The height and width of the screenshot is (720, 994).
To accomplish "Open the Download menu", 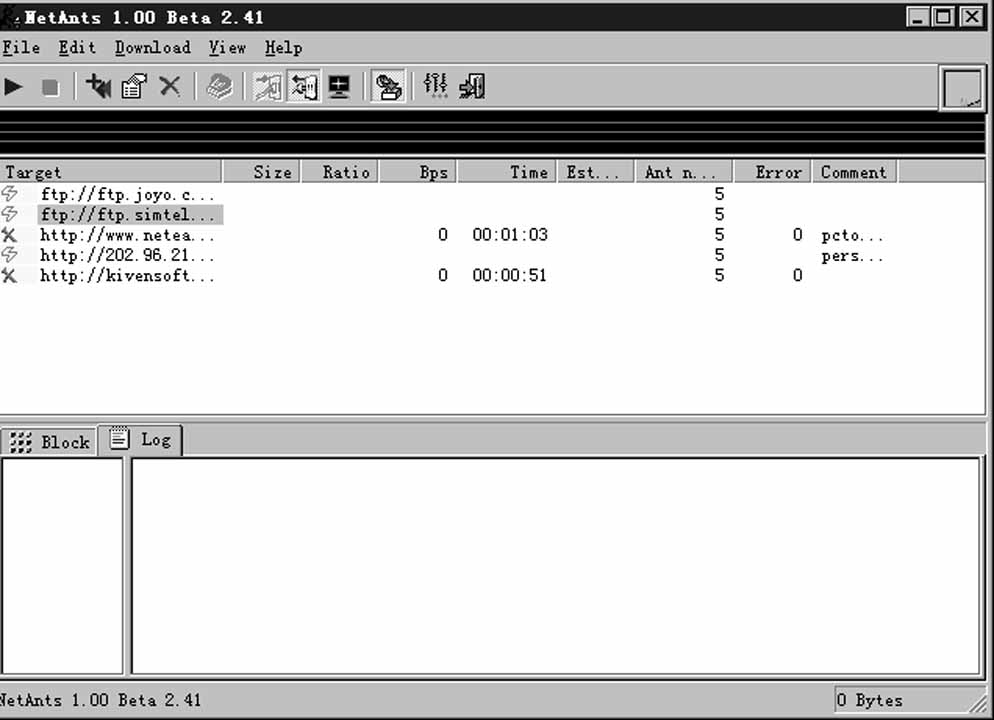I will (x=153, y=48).
